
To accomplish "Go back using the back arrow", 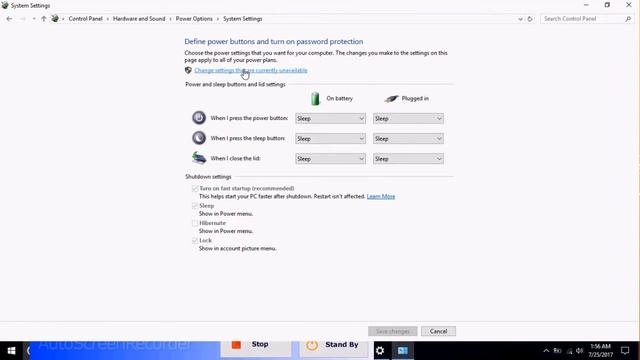I will coord(9,19).
